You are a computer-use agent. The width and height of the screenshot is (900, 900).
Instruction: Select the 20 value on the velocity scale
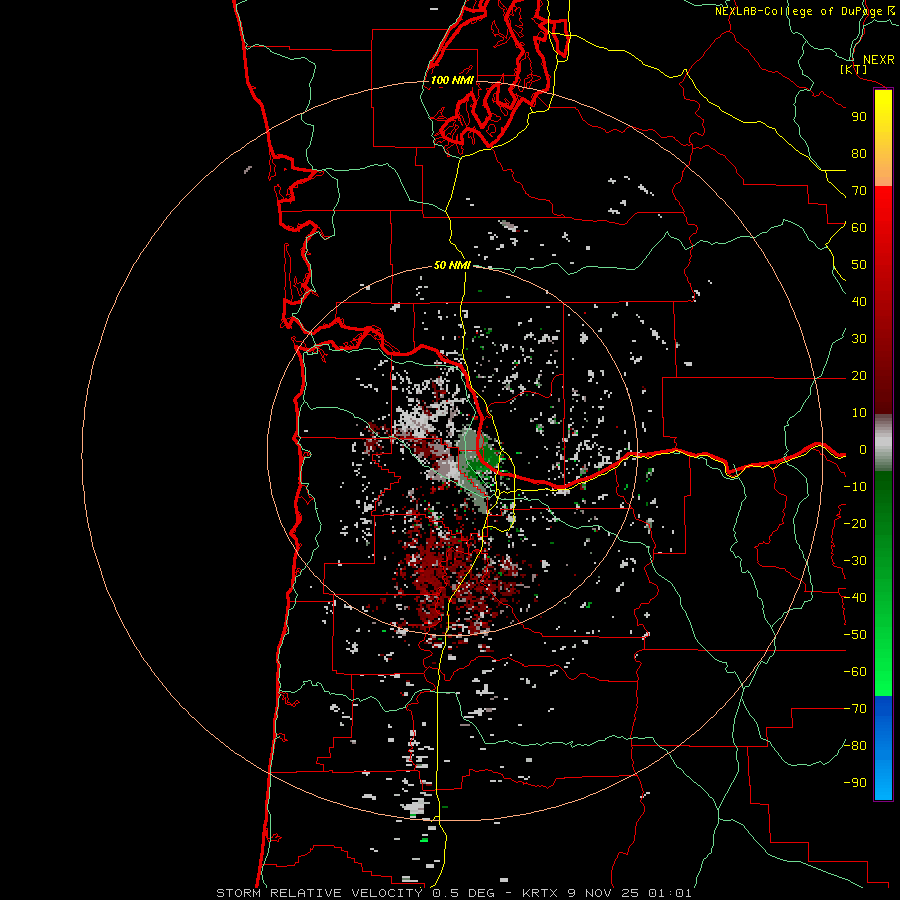pos(859,376)
